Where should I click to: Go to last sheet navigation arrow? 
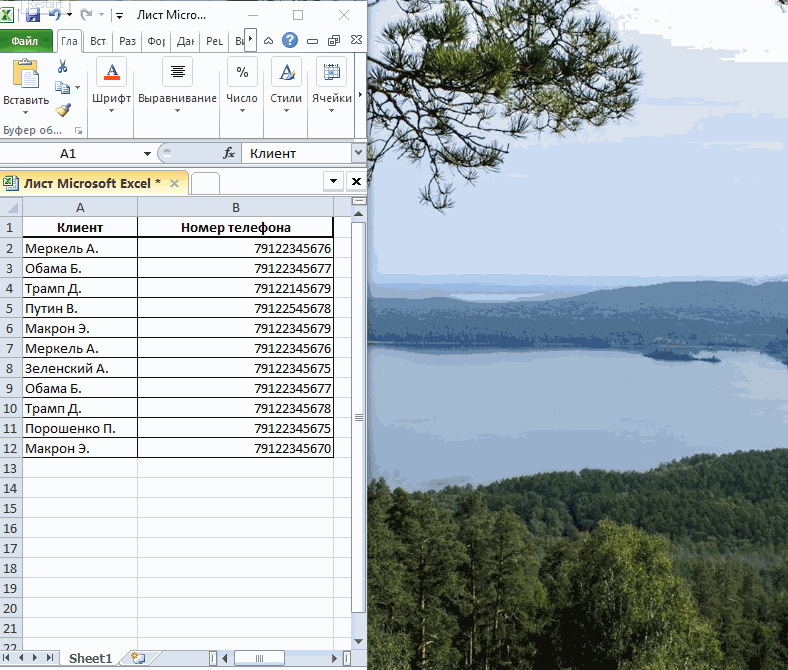49,657
